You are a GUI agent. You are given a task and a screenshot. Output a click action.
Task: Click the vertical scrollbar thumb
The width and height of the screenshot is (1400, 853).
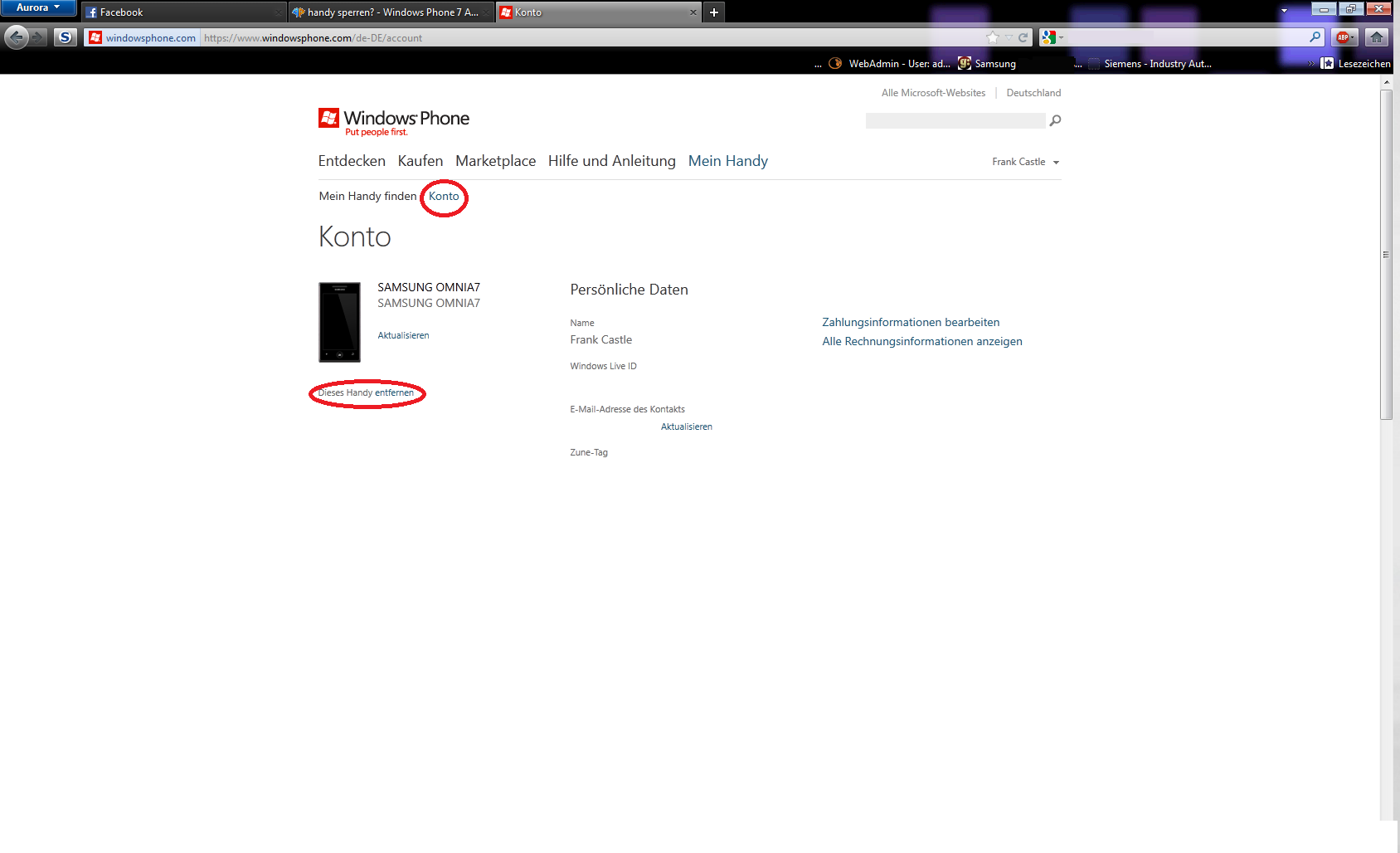click(x=1386, y=254)
